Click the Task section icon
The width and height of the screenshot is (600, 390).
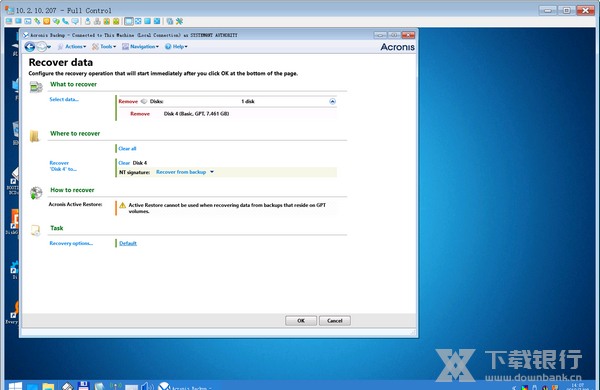[35, 230]
